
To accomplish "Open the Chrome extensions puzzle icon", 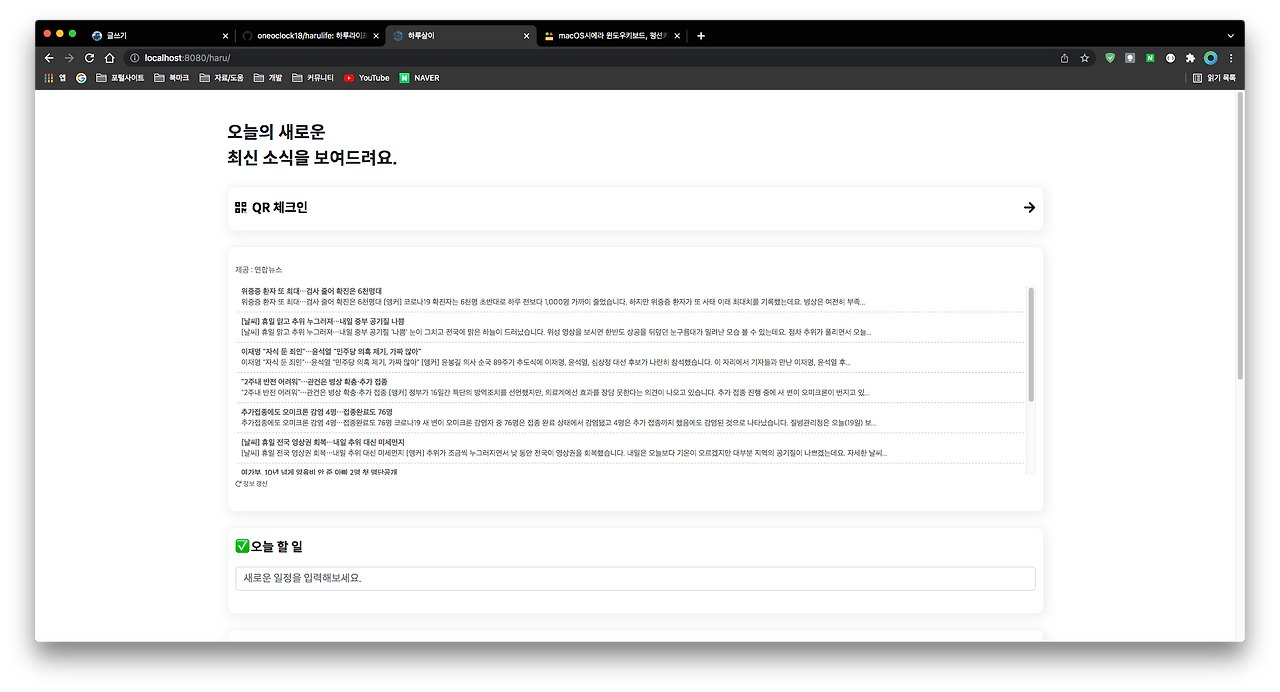I will coord(1190,58).
